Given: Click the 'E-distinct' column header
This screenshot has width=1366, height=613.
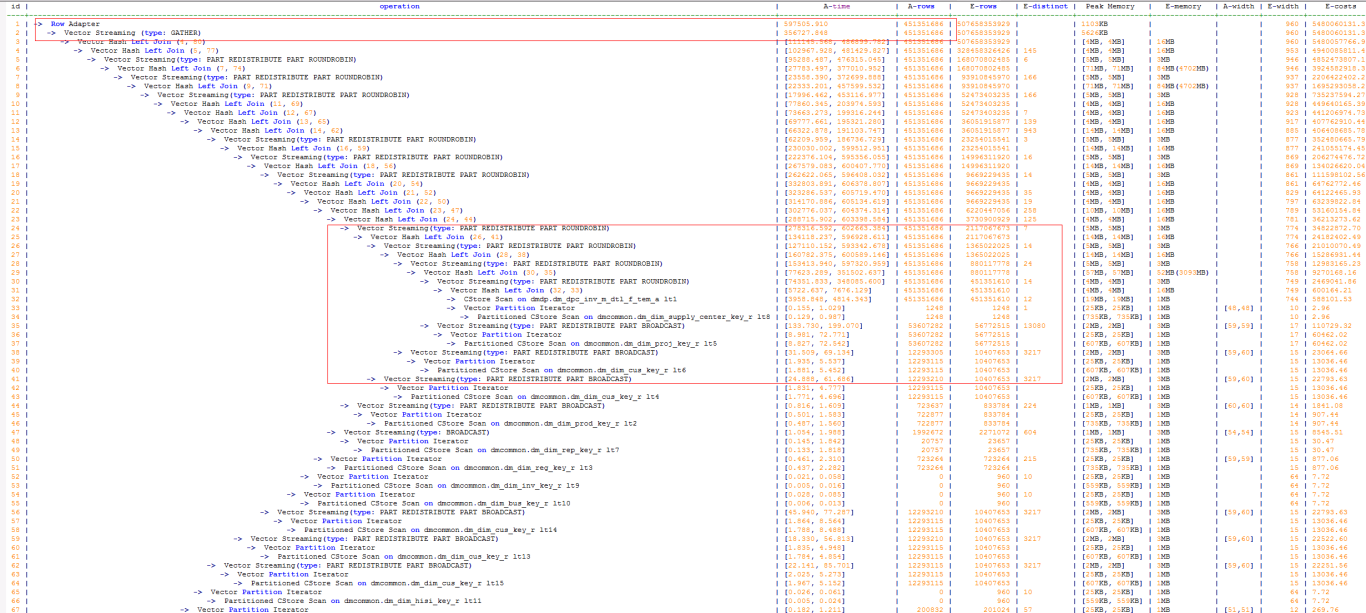Looking at the screenshot, I should [x=1045, y=6].
